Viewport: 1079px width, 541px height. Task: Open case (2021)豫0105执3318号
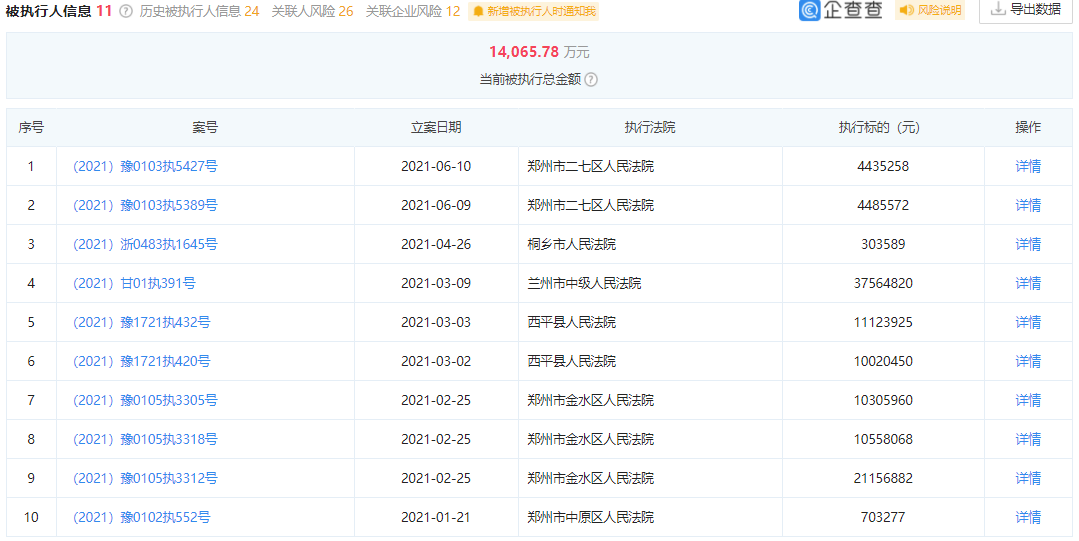[145, 439]
